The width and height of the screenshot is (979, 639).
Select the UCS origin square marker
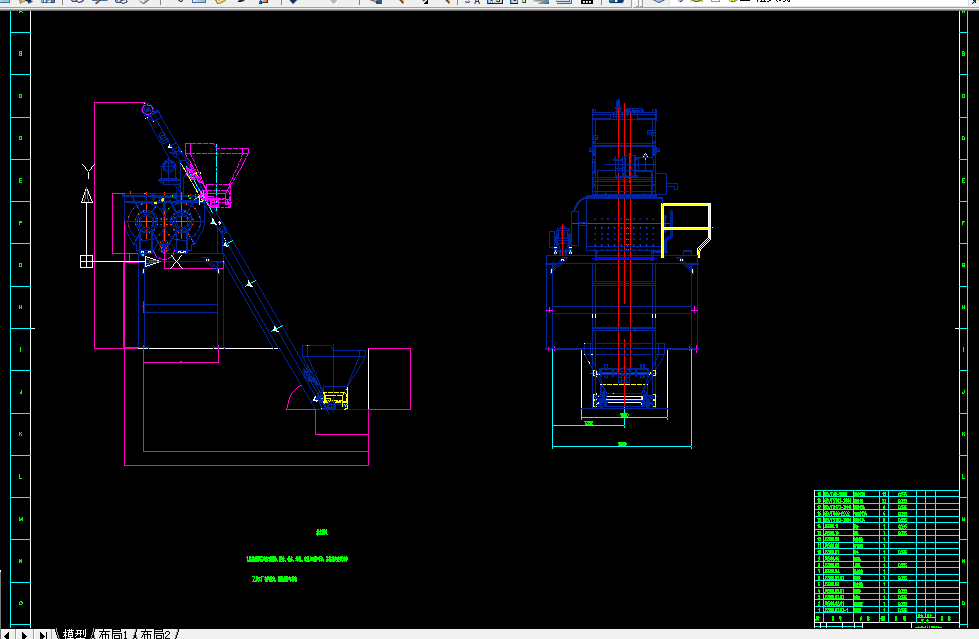pos(86,262)
